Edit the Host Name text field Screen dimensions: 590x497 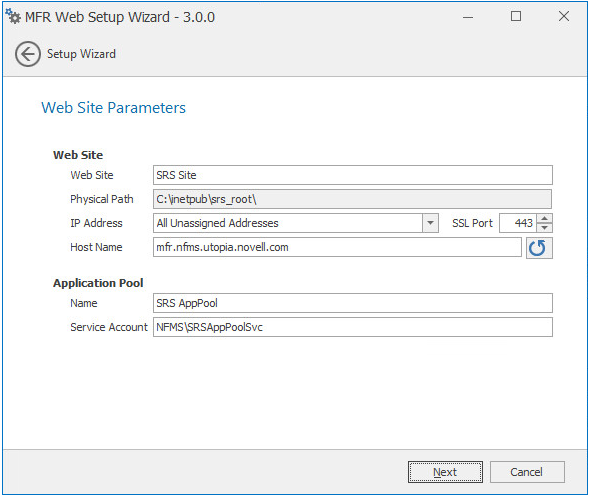point(337,247)
